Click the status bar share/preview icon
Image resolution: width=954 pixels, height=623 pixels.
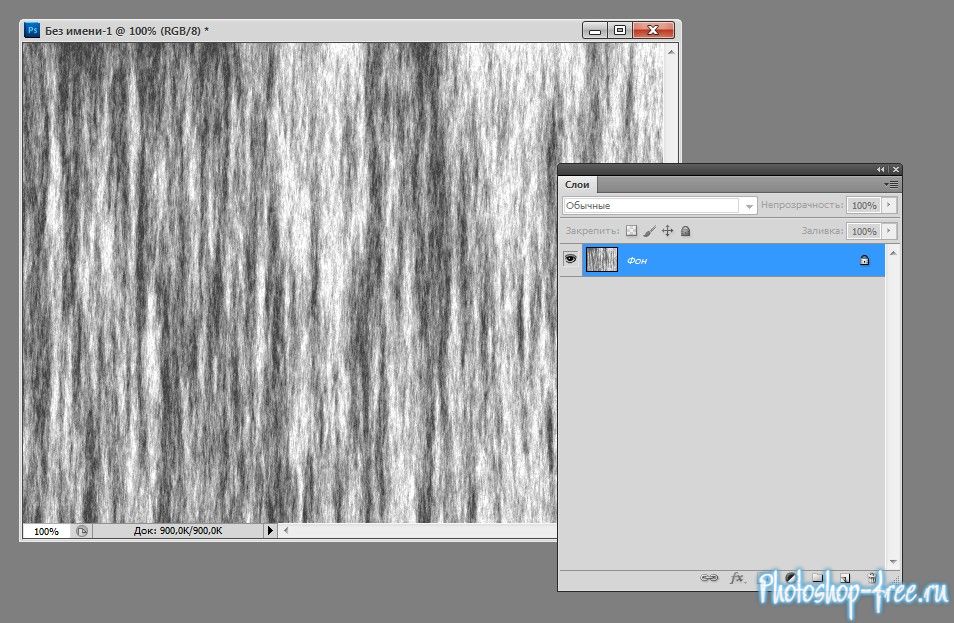tap(81, 532)
